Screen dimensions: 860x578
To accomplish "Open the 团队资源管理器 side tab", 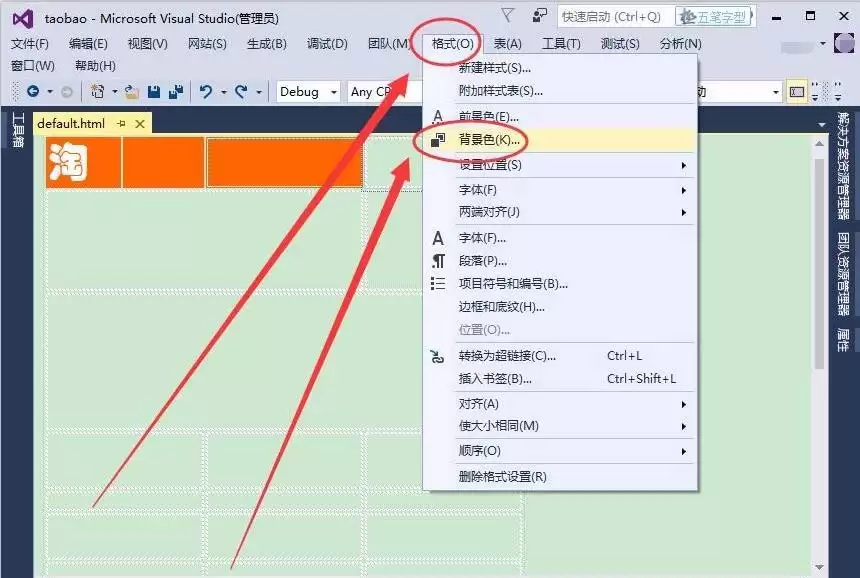I will pyautogui.click(x=843, y=274).
